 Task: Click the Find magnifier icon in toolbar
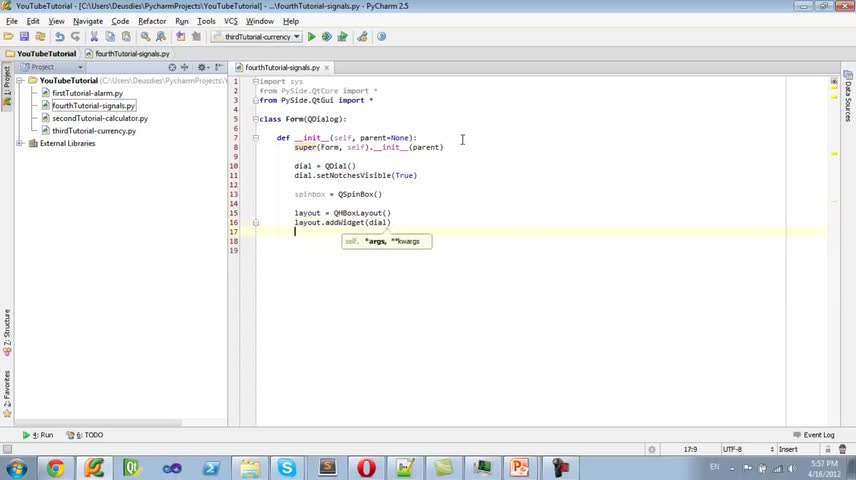pos(145,37)
